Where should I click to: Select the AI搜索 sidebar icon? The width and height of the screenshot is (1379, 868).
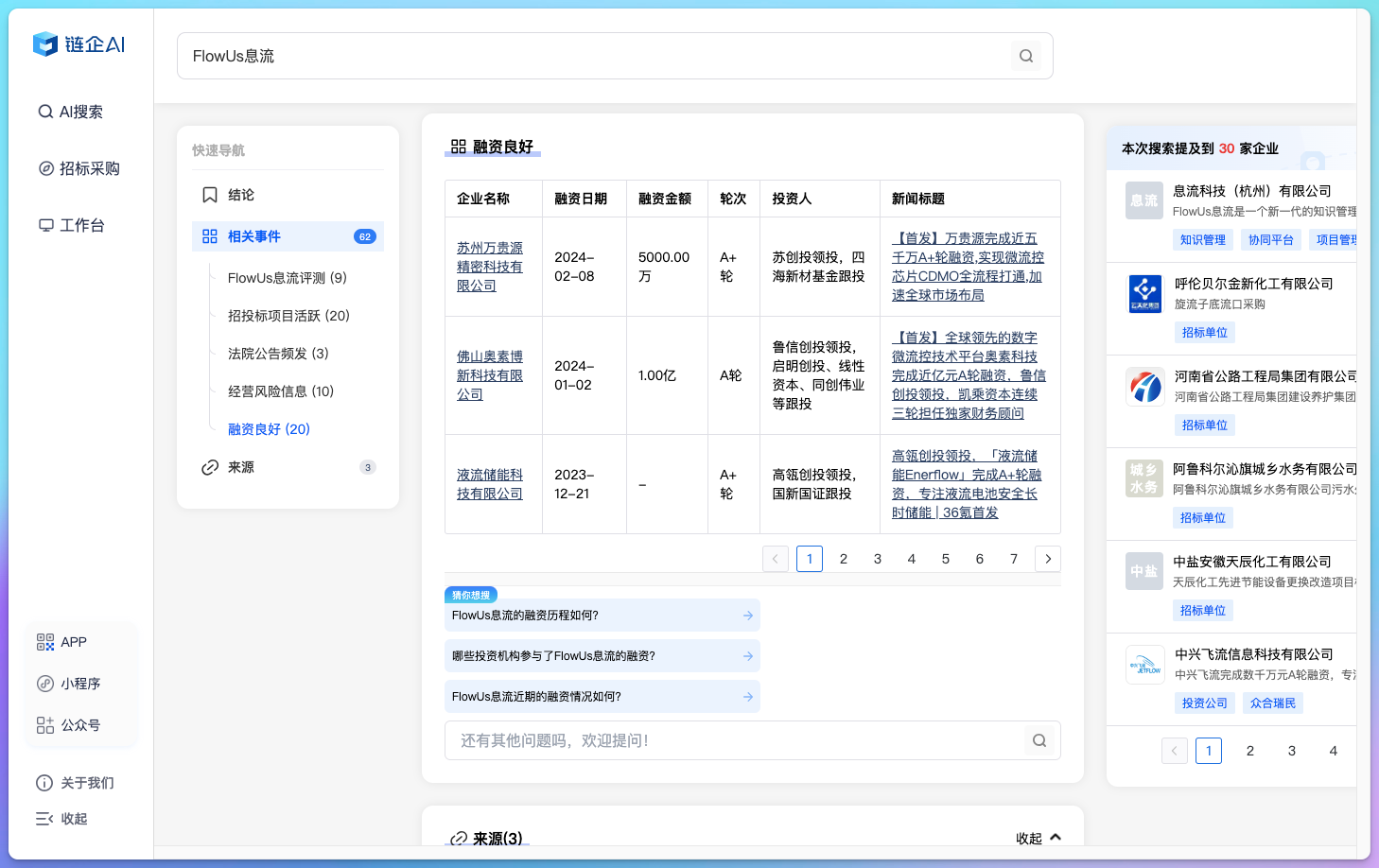click(45, 111)
